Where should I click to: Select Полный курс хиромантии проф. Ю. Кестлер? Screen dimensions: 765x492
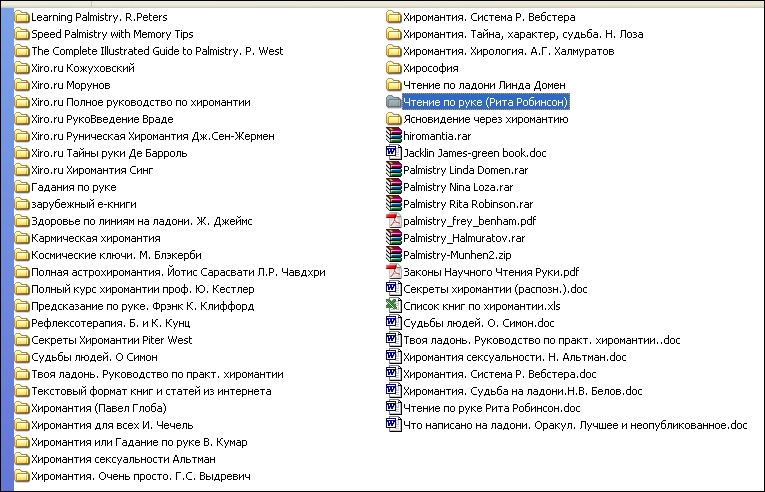[143, 289]
